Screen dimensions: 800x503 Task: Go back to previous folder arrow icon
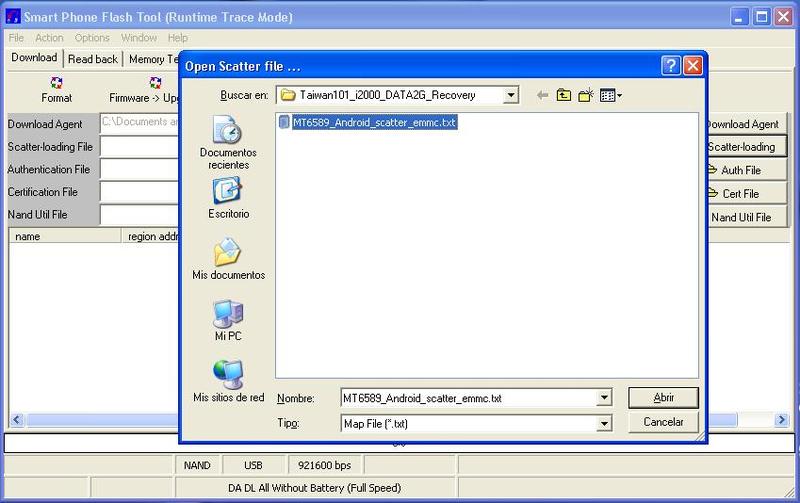(542, 95)
